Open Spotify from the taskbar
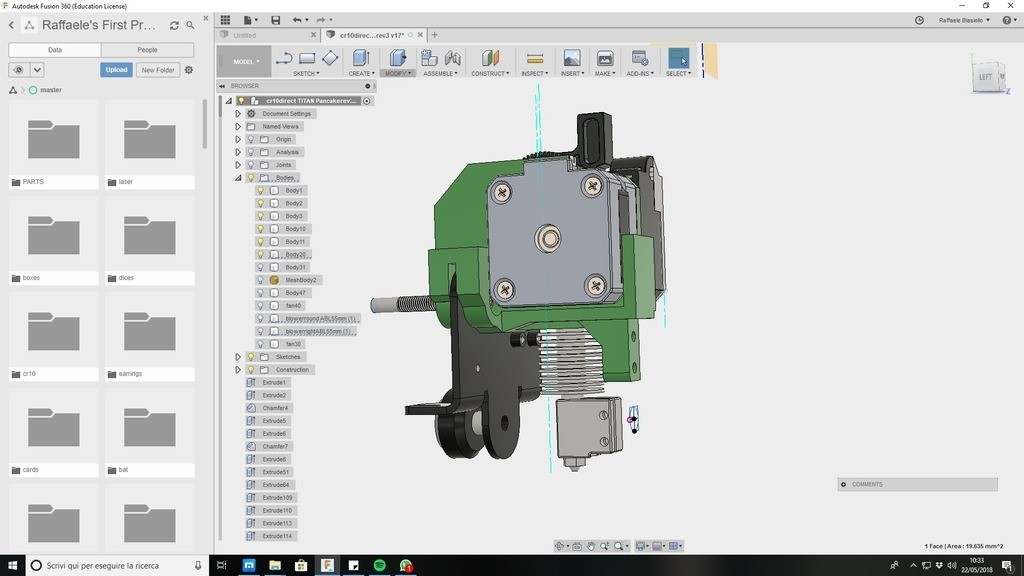1024x576 pixels. point(379,566)
